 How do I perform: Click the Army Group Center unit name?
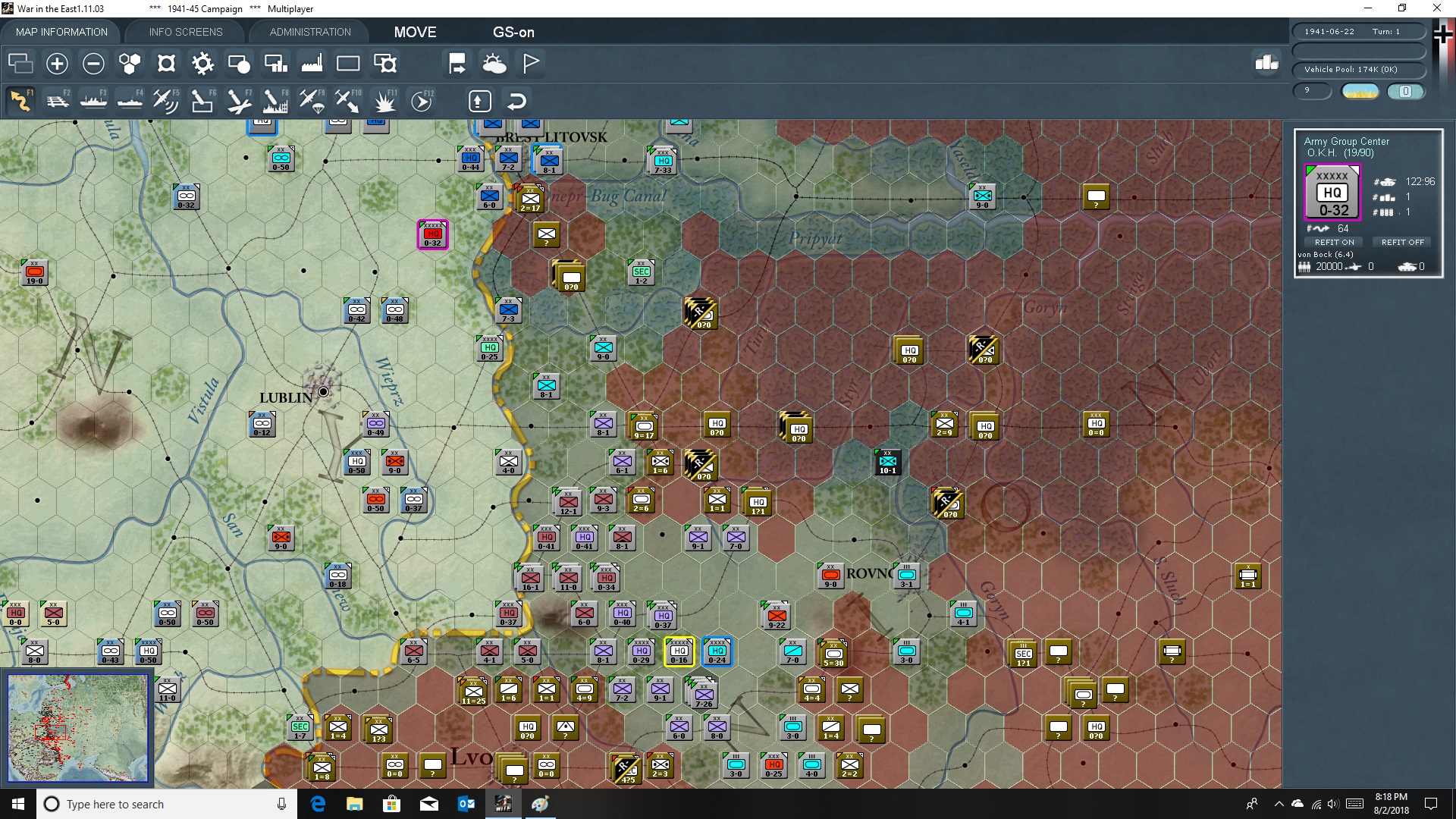(1346, 141)
